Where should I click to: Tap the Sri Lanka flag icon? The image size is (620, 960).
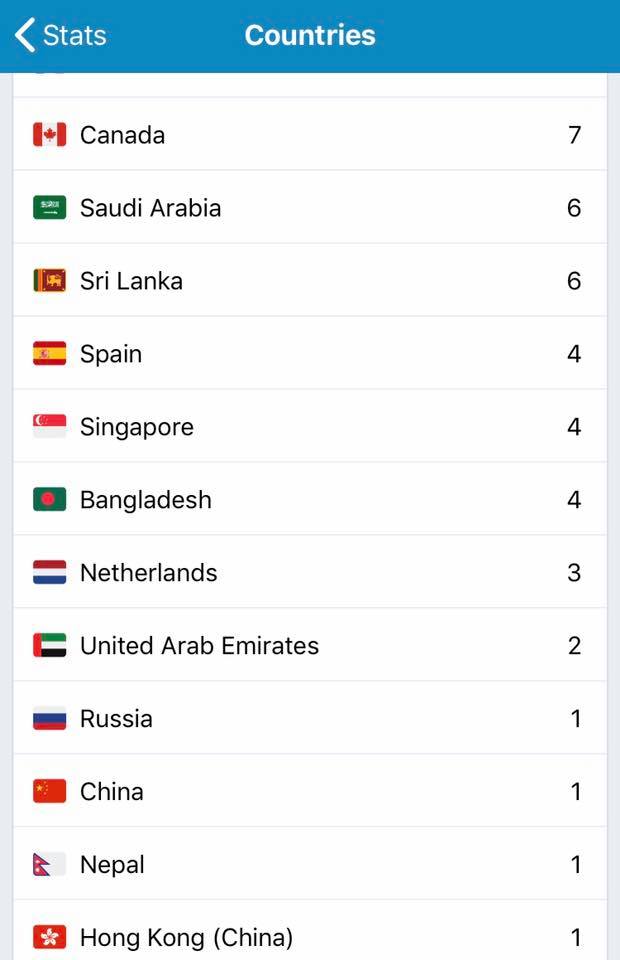pos(50,281)
